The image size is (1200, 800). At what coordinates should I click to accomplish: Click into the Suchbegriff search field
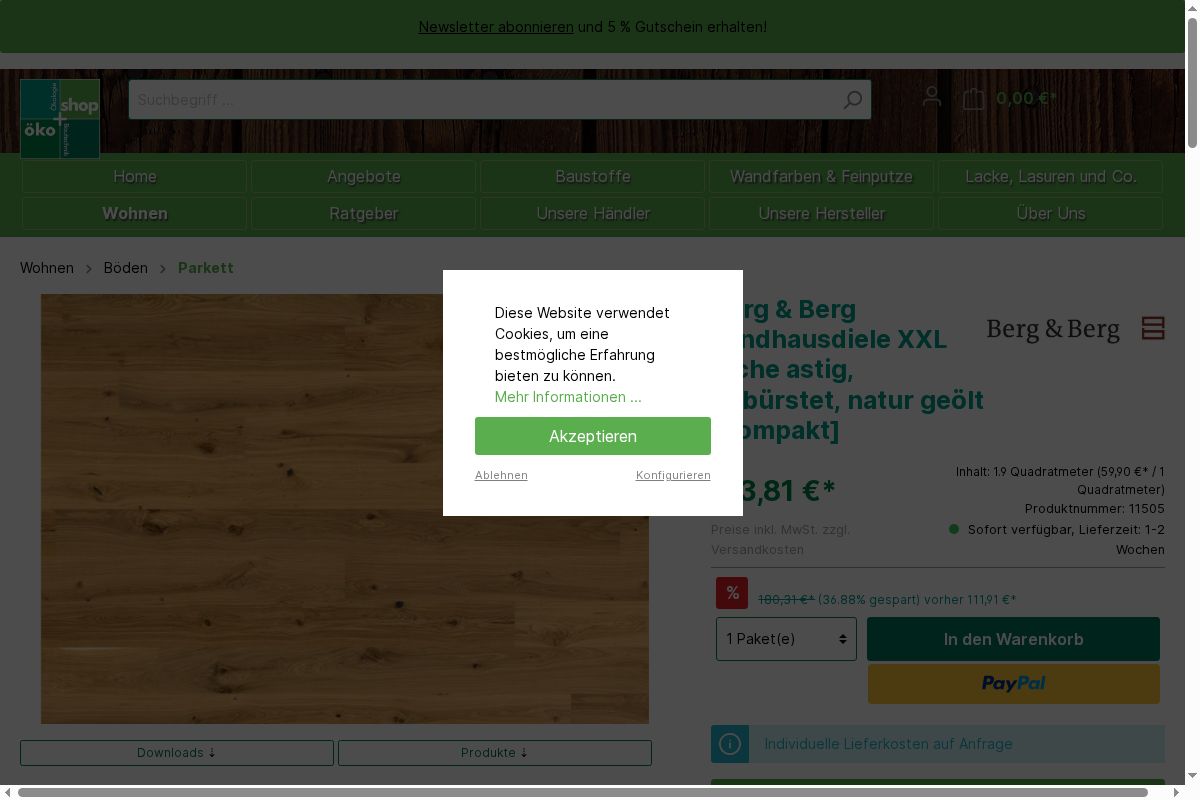(480, 100)
